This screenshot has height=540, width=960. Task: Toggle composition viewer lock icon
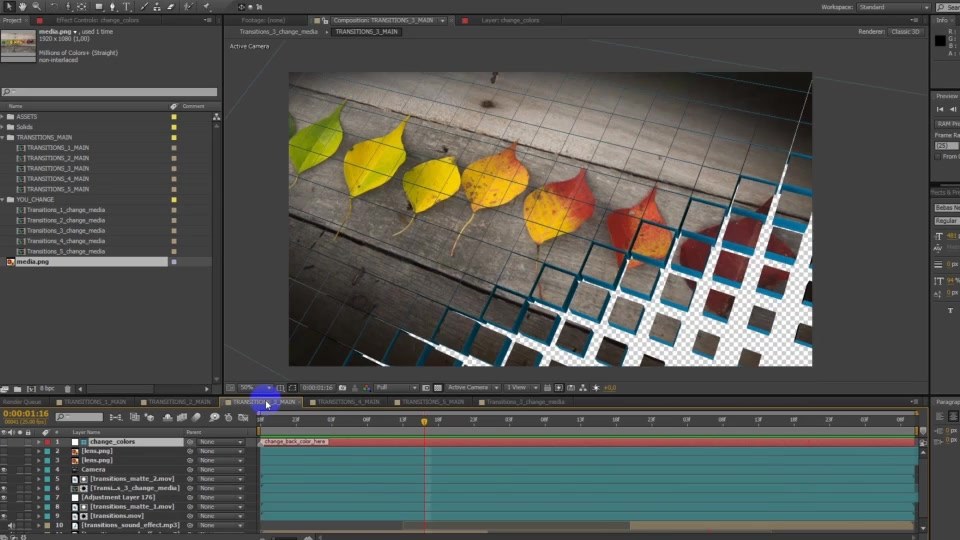coord(325,20)
